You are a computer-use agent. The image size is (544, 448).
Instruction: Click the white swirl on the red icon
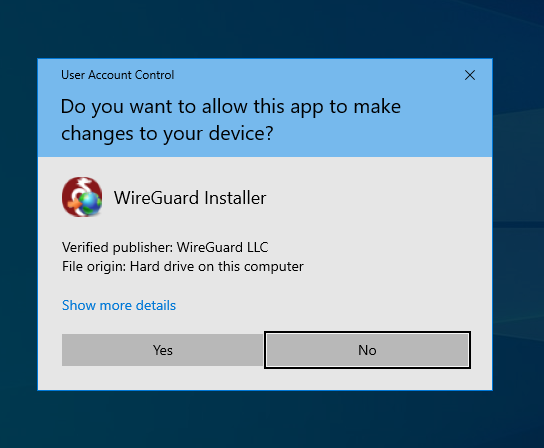pos(82,187)
